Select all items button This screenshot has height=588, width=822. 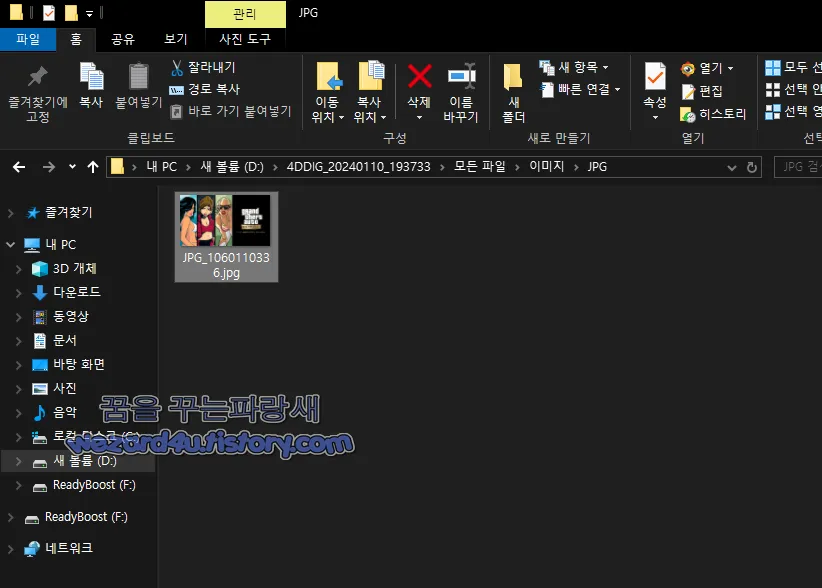[793, 67]
